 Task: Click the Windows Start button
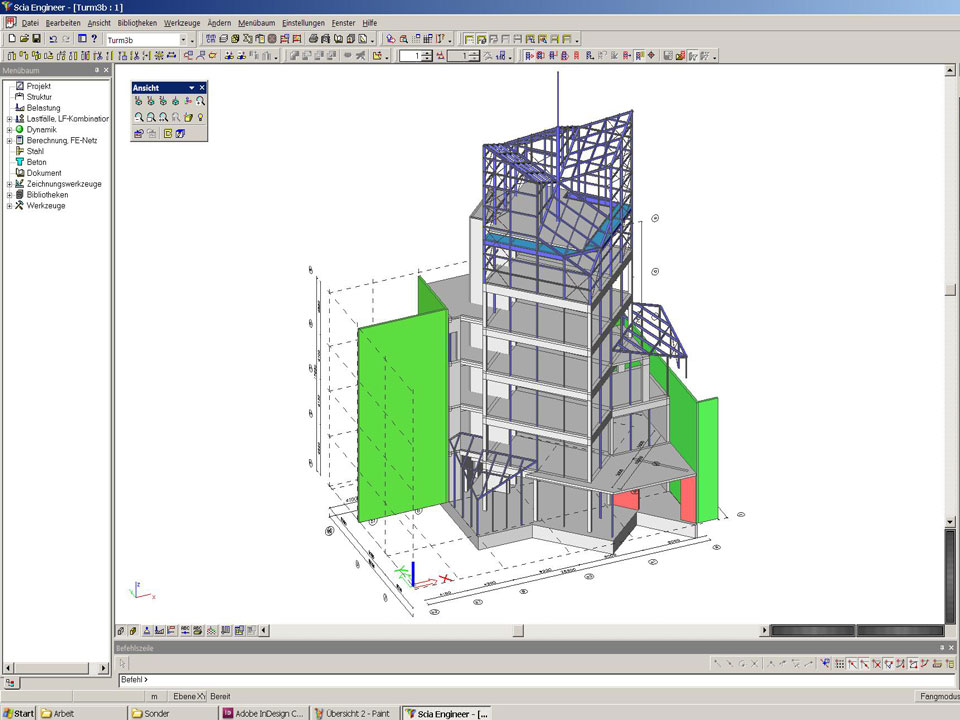(x=18, y=713)
